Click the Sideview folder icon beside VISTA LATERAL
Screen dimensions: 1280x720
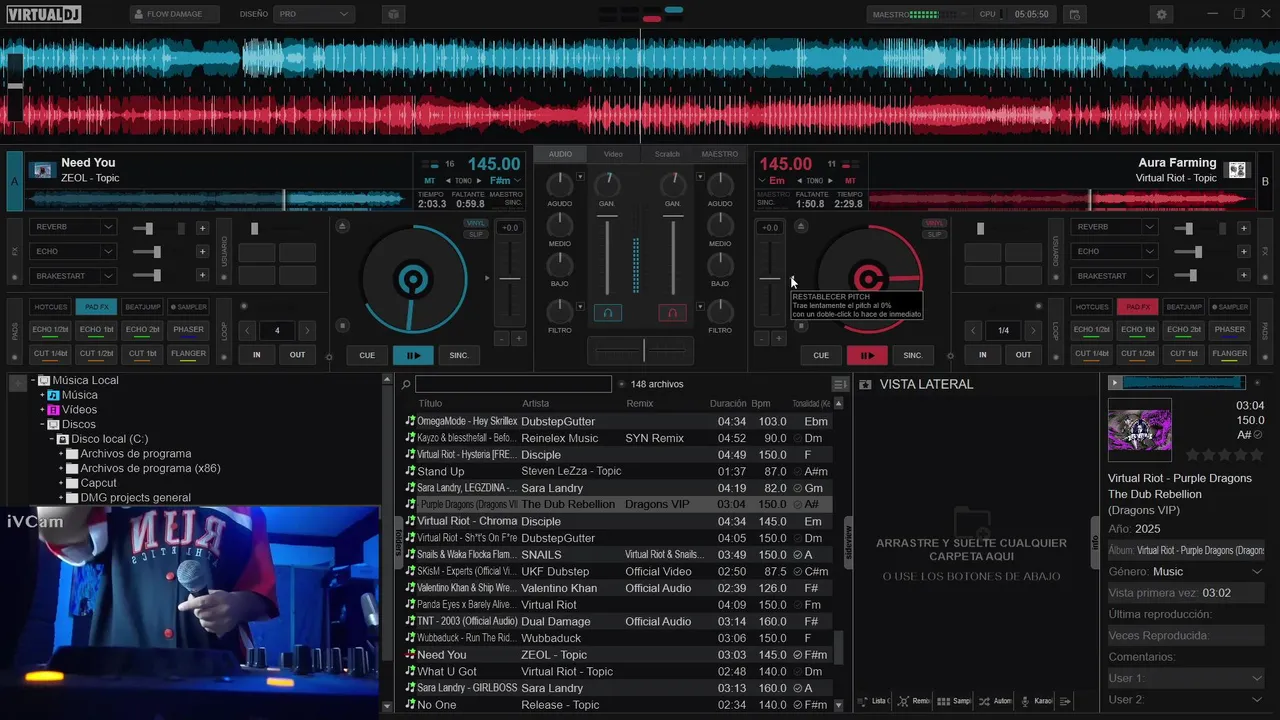pos(865,384)
